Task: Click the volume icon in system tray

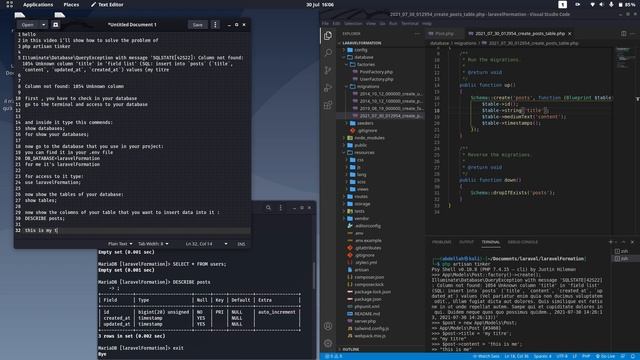Action: tap(601, 4)
